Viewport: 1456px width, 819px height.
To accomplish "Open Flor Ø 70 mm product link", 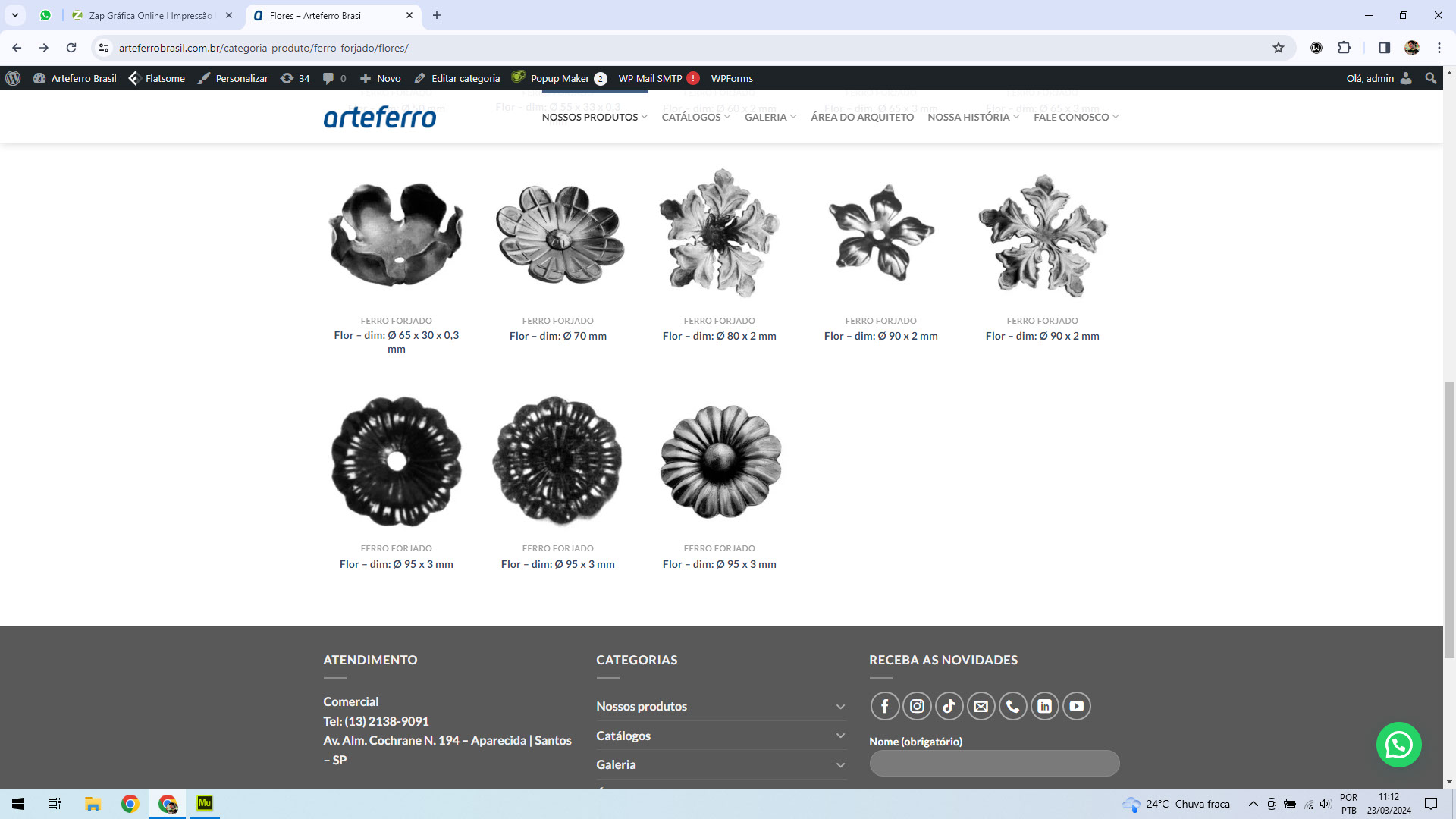I will pyautogui.click(x=557, y=336).
